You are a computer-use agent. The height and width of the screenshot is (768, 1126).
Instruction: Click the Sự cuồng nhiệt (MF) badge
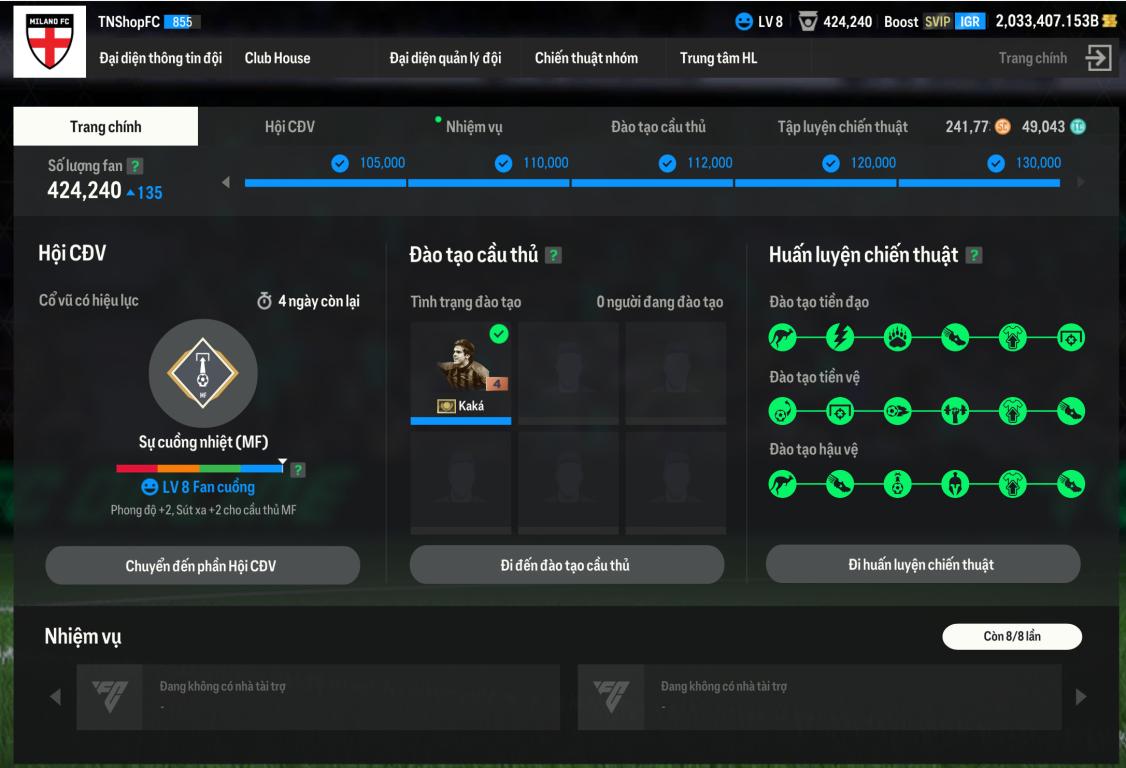tap(203, 374)
